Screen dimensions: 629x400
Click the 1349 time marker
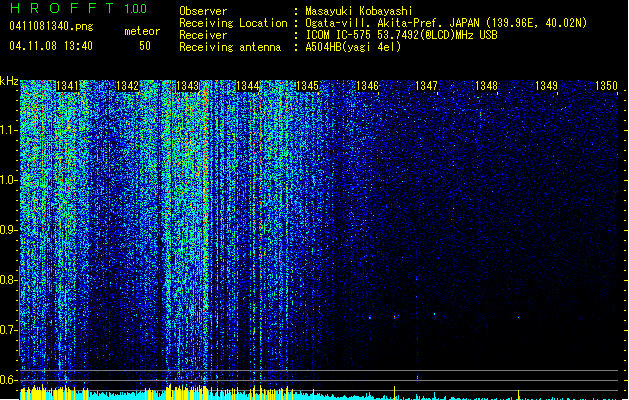click(x=546, y=86)
